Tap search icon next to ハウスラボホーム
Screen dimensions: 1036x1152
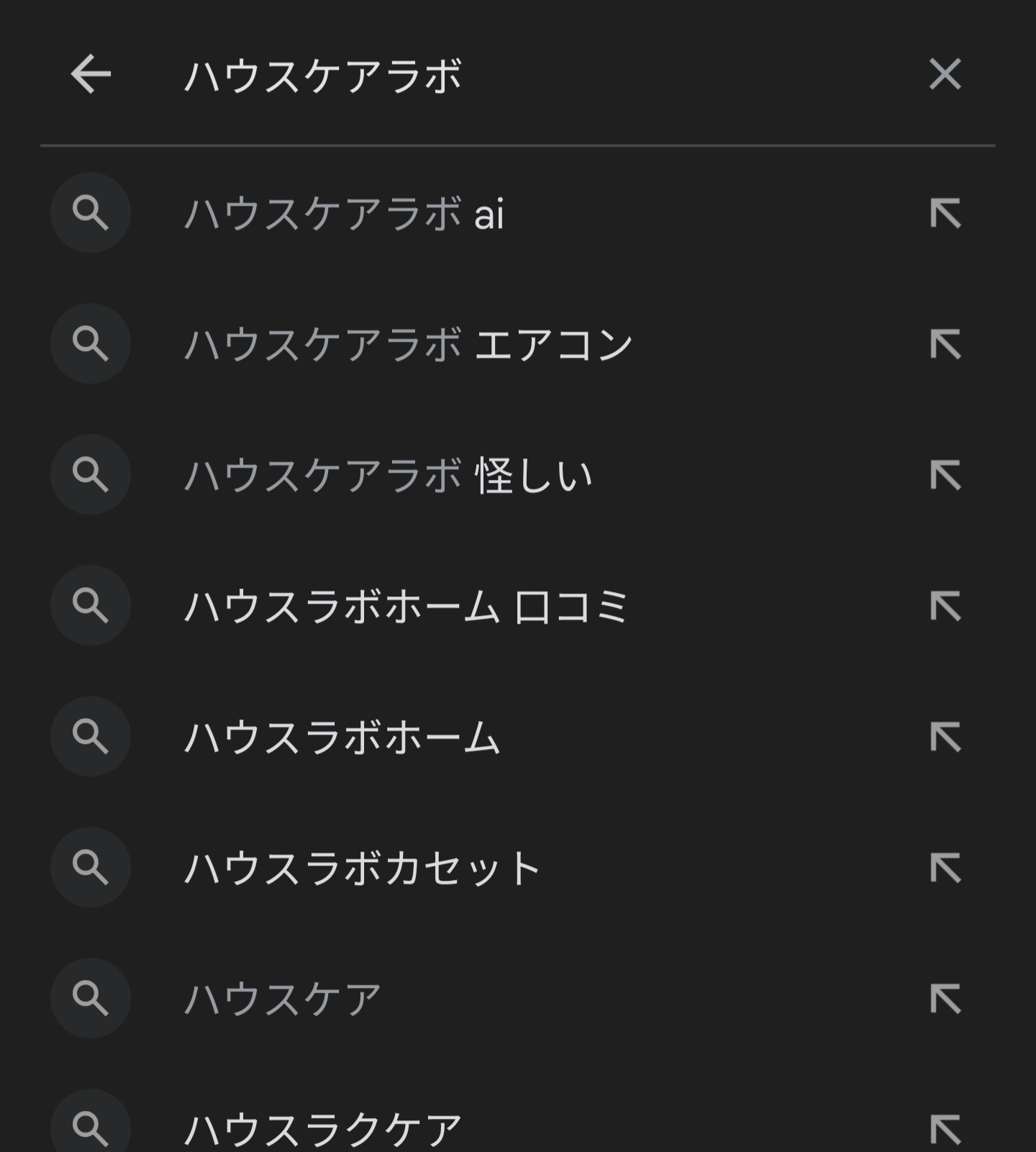tap(91, 737)
